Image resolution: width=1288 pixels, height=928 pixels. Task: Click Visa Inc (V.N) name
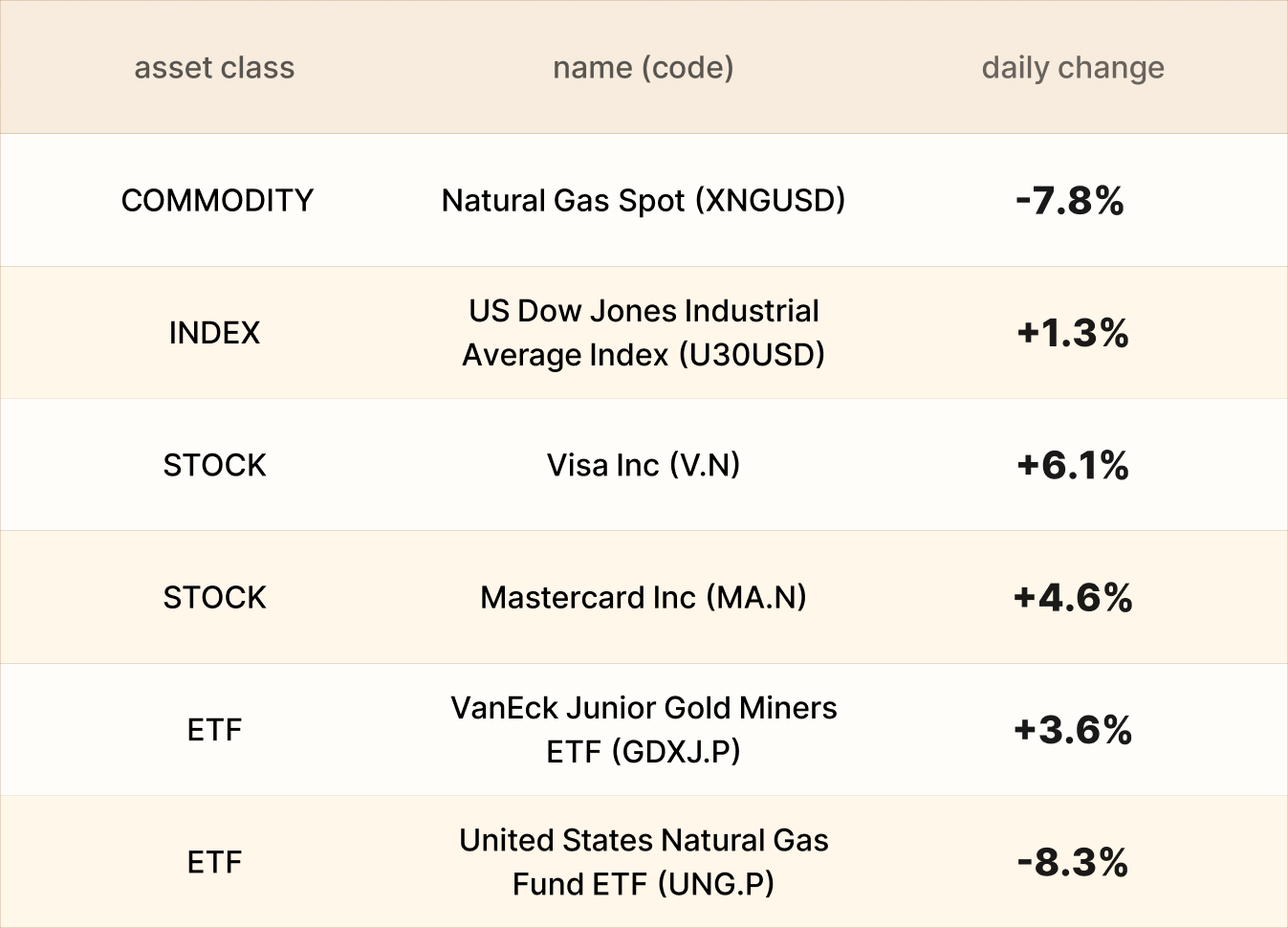click(x=643, y=465)
